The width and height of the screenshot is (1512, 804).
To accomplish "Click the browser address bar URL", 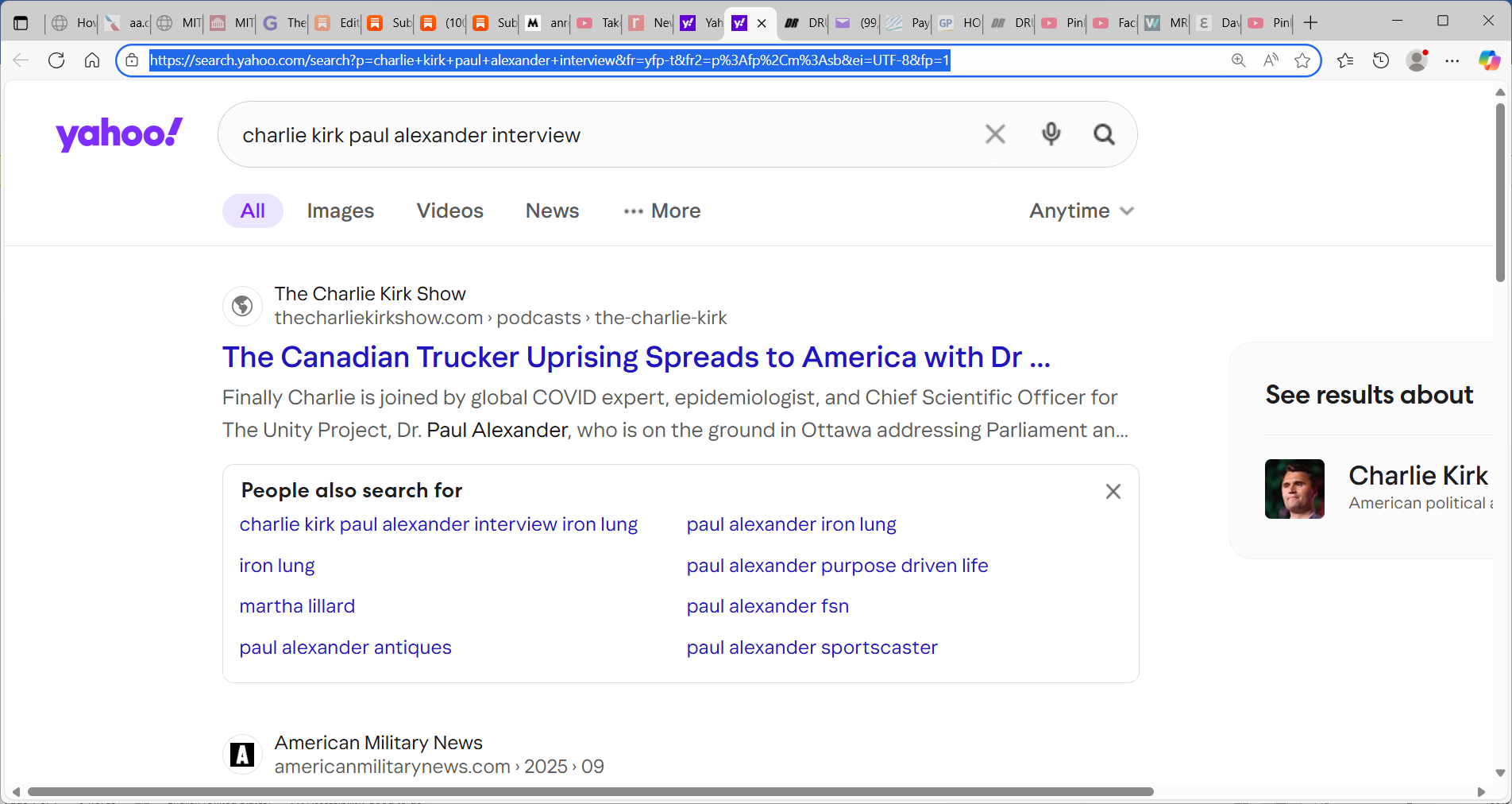I will (550, 60).
